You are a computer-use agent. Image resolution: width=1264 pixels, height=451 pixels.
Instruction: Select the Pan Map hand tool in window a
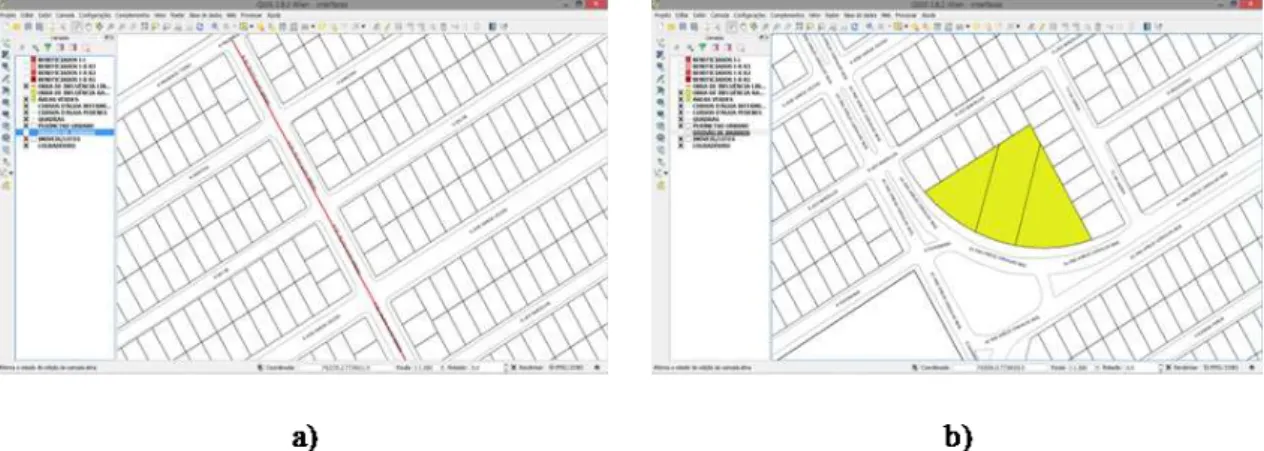87,26
